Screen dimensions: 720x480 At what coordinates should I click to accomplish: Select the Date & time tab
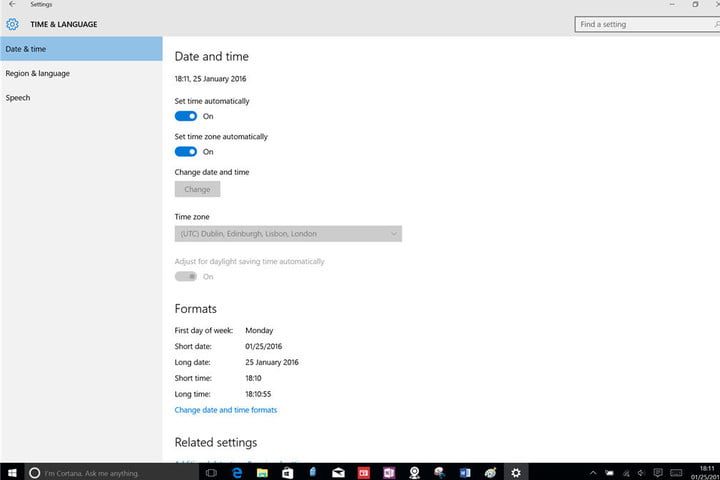click(81, 49)
